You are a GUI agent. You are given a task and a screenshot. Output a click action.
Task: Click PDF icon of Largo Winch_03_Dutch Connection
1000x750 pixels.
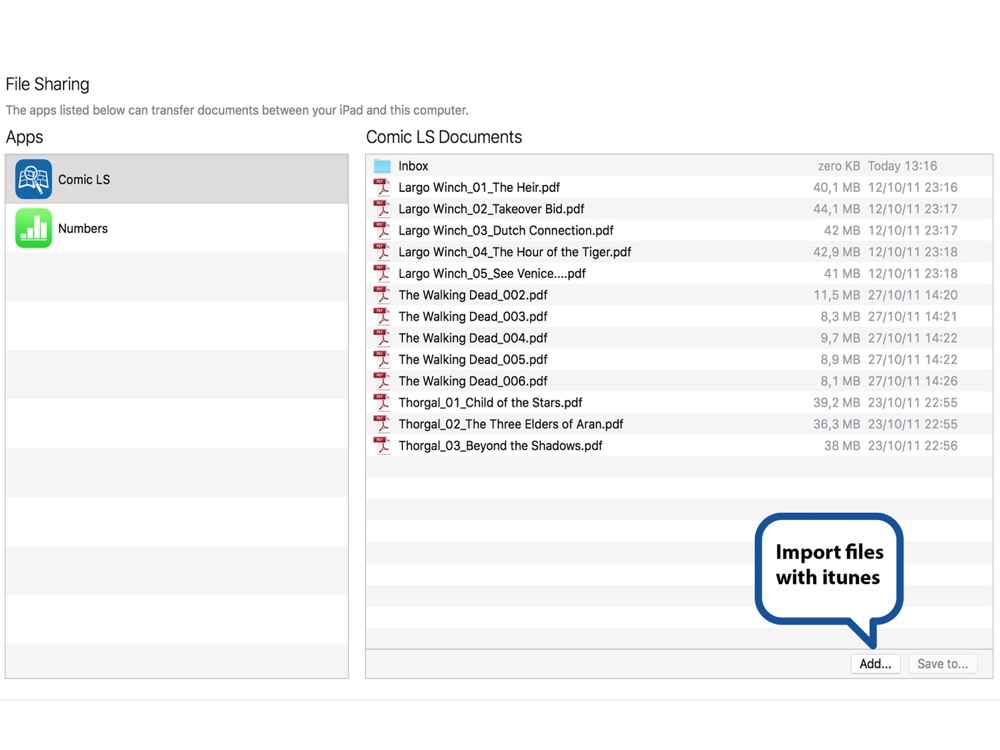pyautogui.click(x=381, y=230)
